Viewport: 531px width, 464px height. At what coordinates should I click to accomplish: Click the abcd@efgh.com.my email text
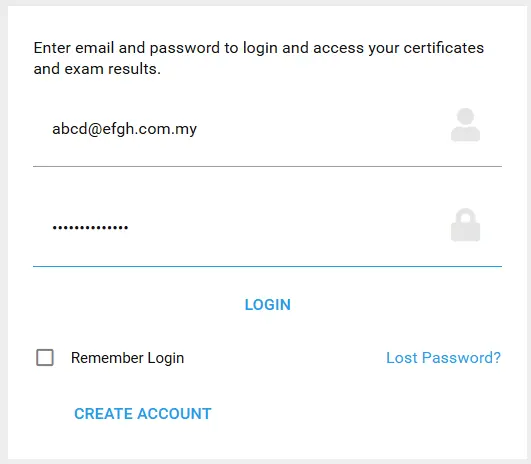(124, 129)
